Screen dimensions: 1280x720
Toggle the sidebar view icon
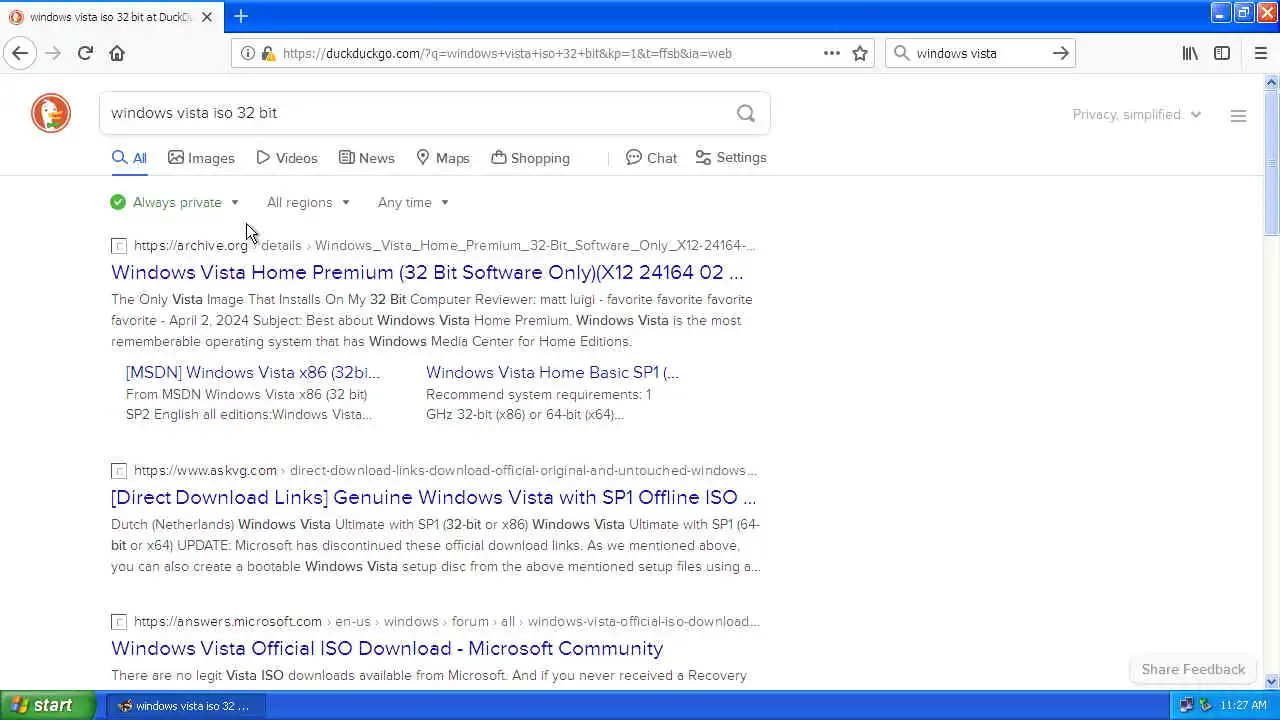1222,53
